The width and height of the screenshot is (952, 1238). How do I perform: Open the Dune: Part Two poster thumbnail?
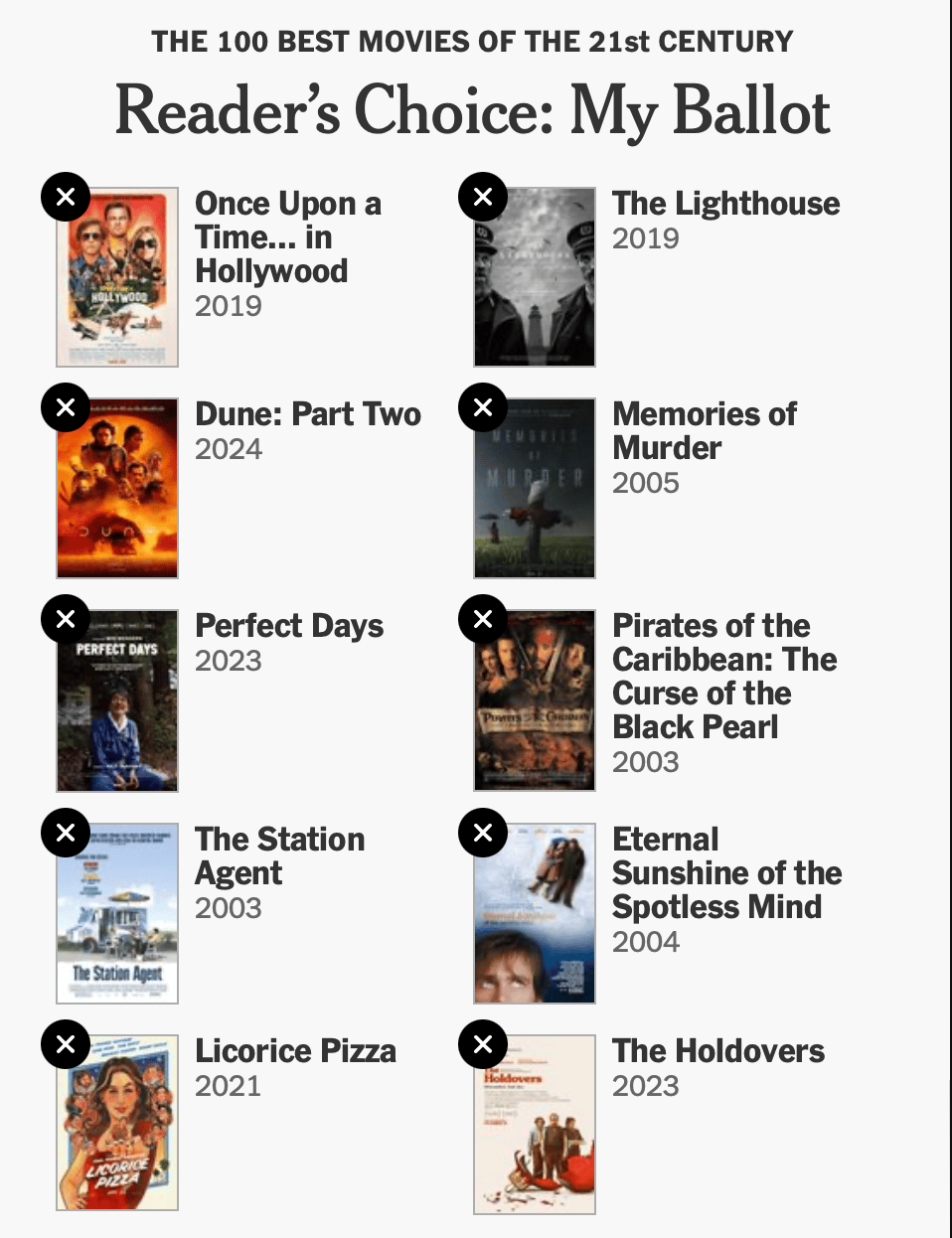117,488
